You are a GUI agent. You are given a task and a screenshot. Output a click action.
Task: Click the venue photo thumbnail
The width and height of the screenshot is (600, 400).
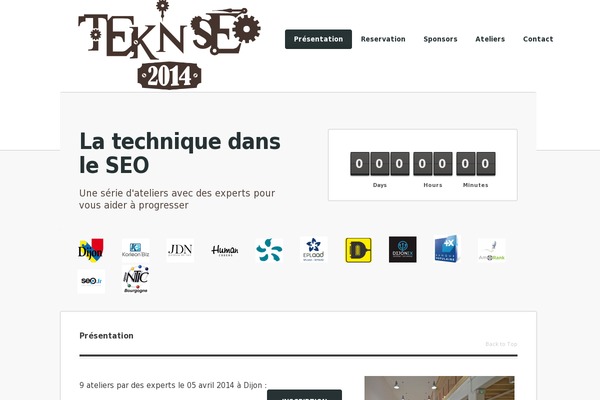click(x=439, y=388)
